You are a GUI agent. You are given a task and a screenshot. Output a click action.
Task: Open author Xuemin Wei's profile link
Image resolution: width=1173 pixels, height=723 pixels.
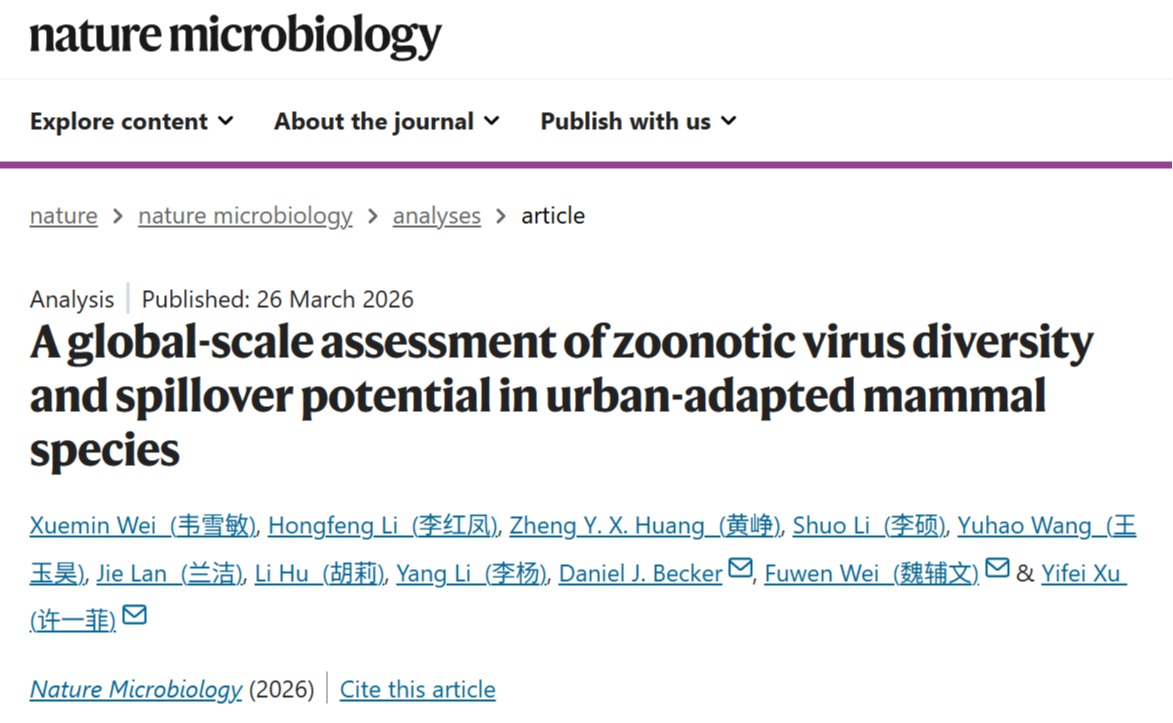(144, 526)
